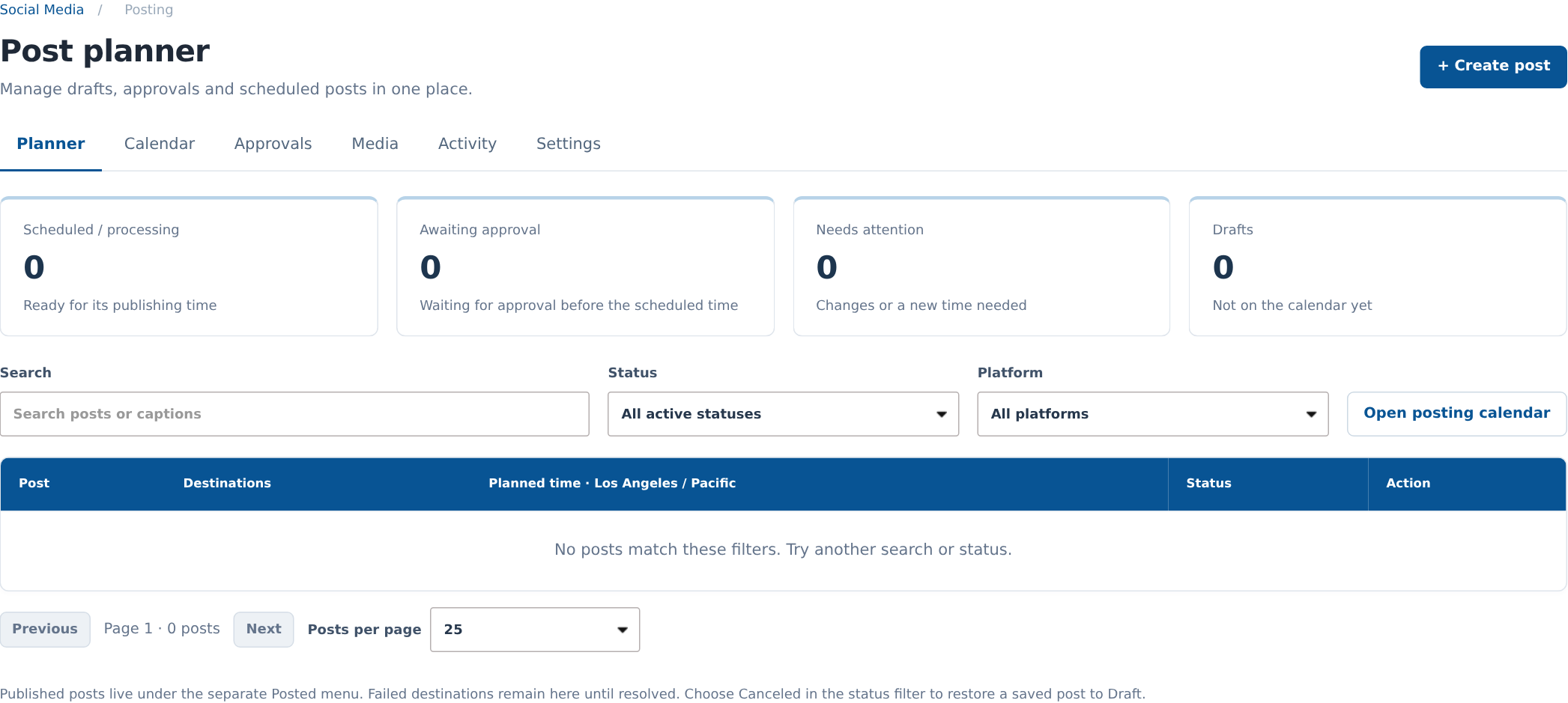The width and height of the screenshot is (1568, 703).
Task: Click the Drafts summary card
Action: pos(1378,267)
